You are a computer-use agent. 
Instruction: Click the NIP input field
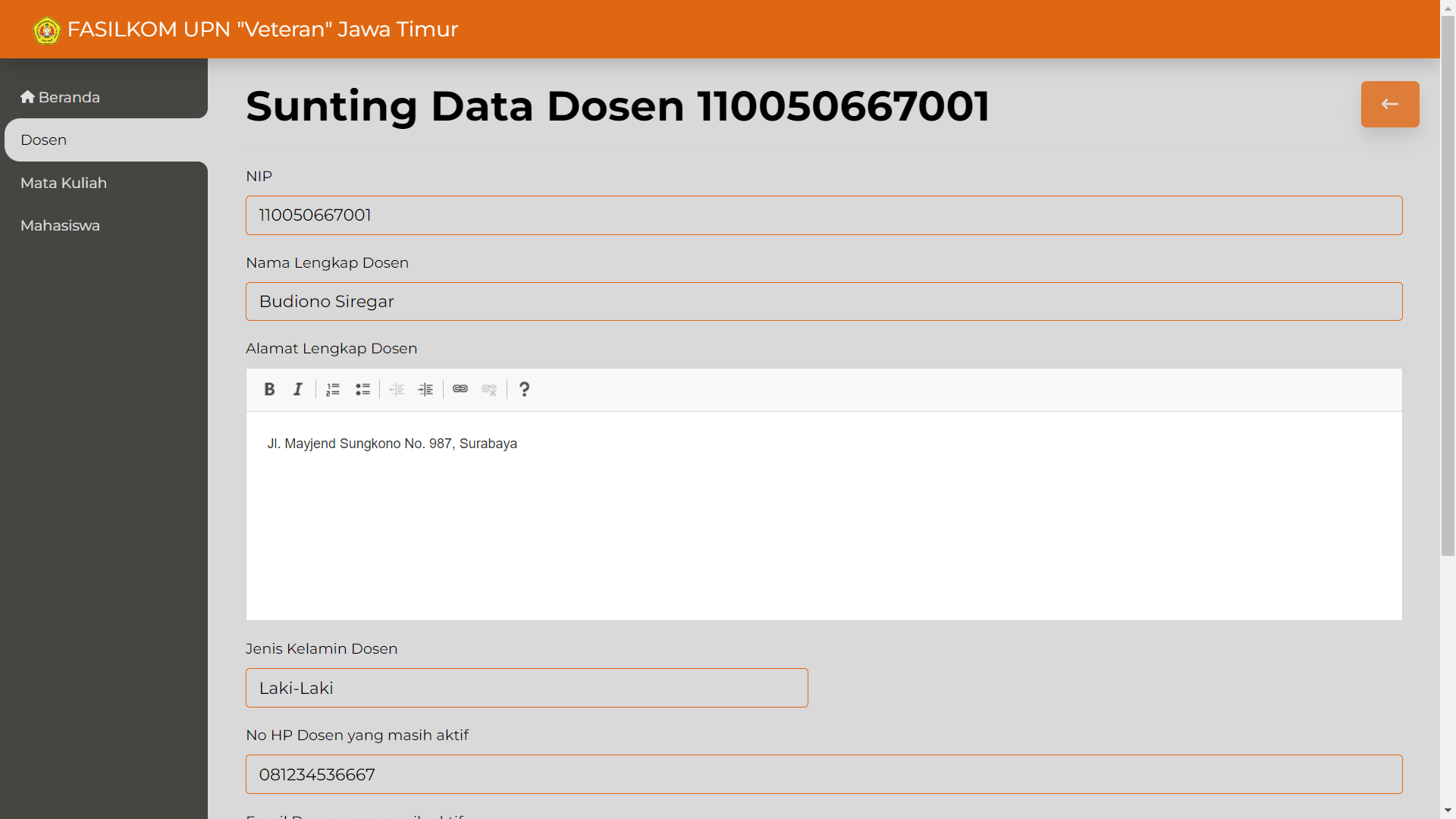pyautogui.click(x=824, y=215)
